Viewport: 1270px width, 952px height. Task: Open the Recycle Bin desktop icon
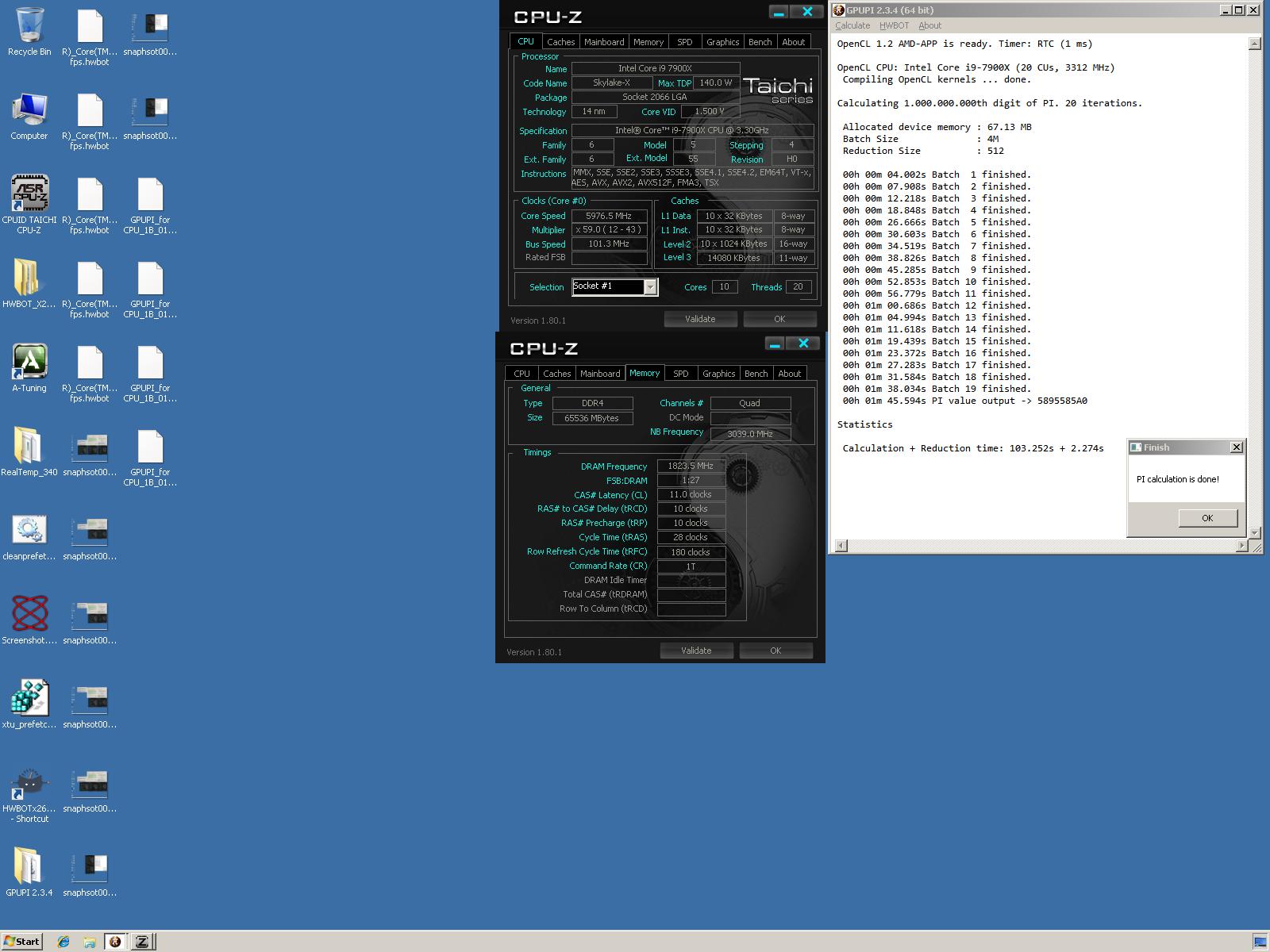click(29, 33)
